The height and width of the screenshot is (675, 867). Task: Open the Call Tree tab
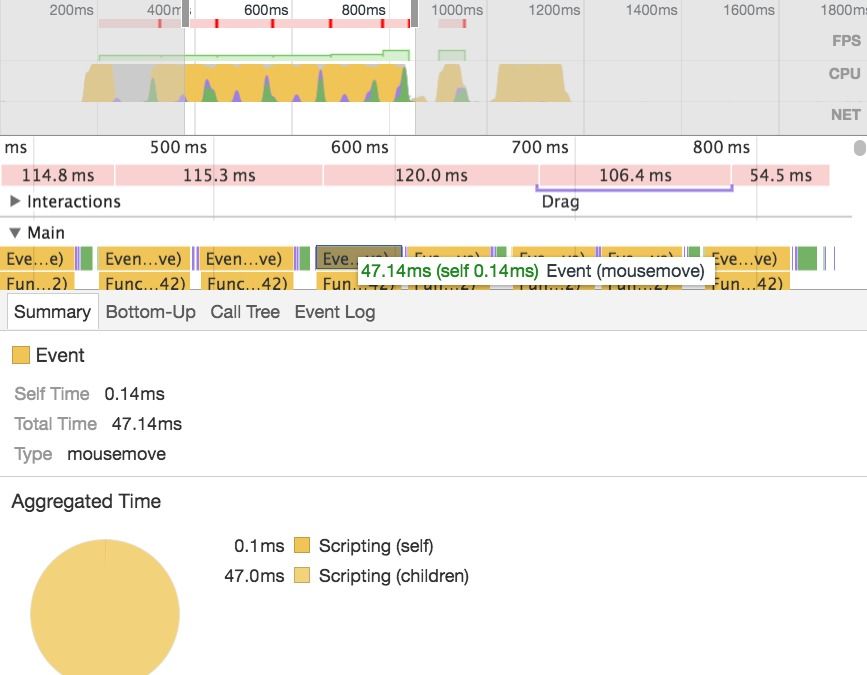coord(245,312)
